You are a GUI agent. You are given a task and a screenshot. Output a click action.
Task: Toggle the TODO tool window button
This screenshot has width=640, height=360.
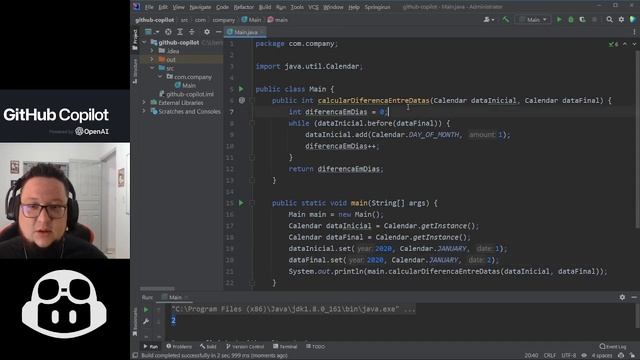point(316,347)
